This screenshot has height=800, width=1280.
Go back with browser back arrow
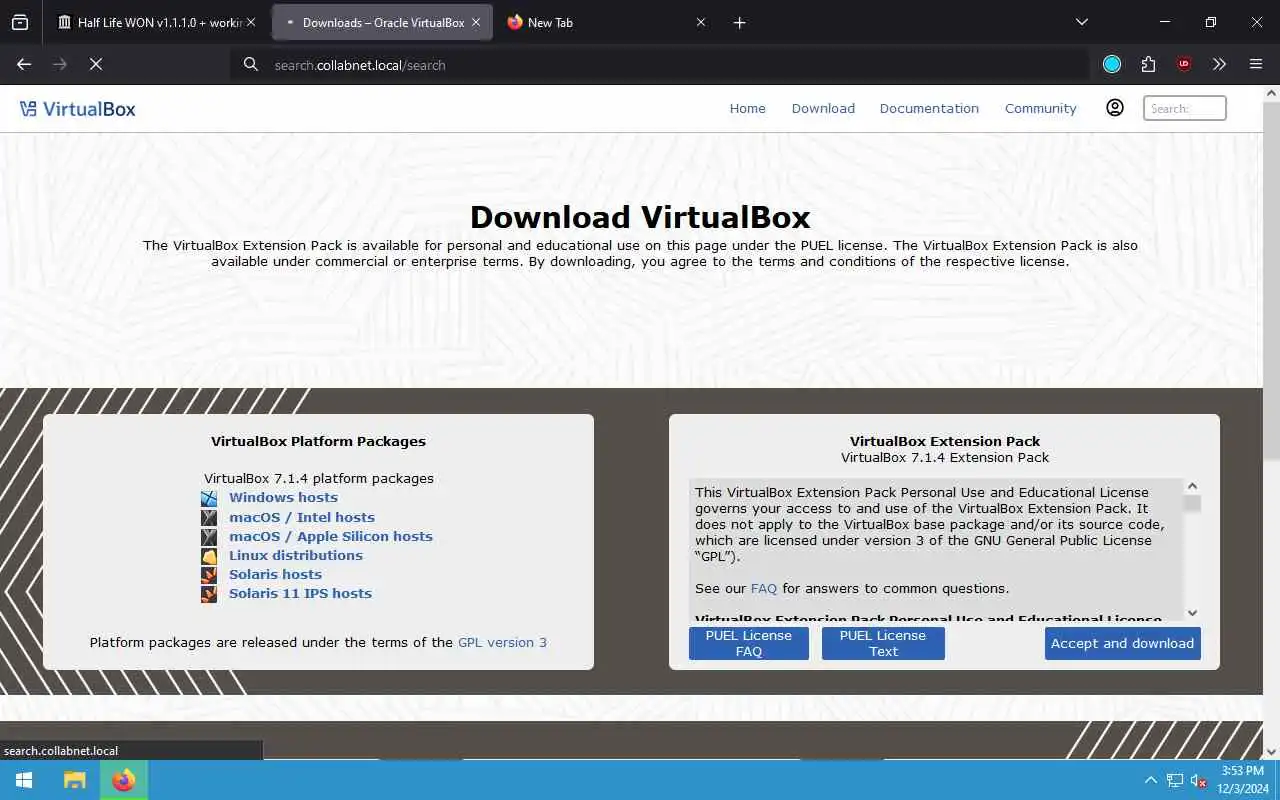24,64
